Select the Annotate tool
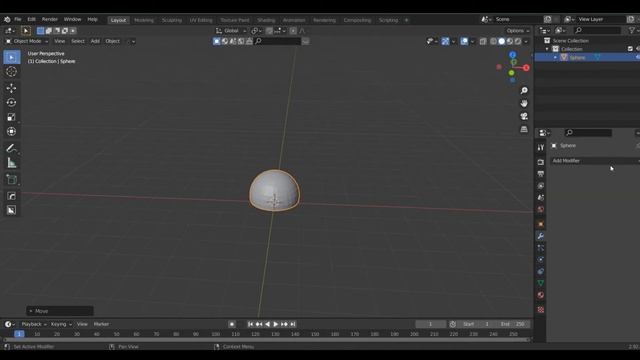 point(11,148)
